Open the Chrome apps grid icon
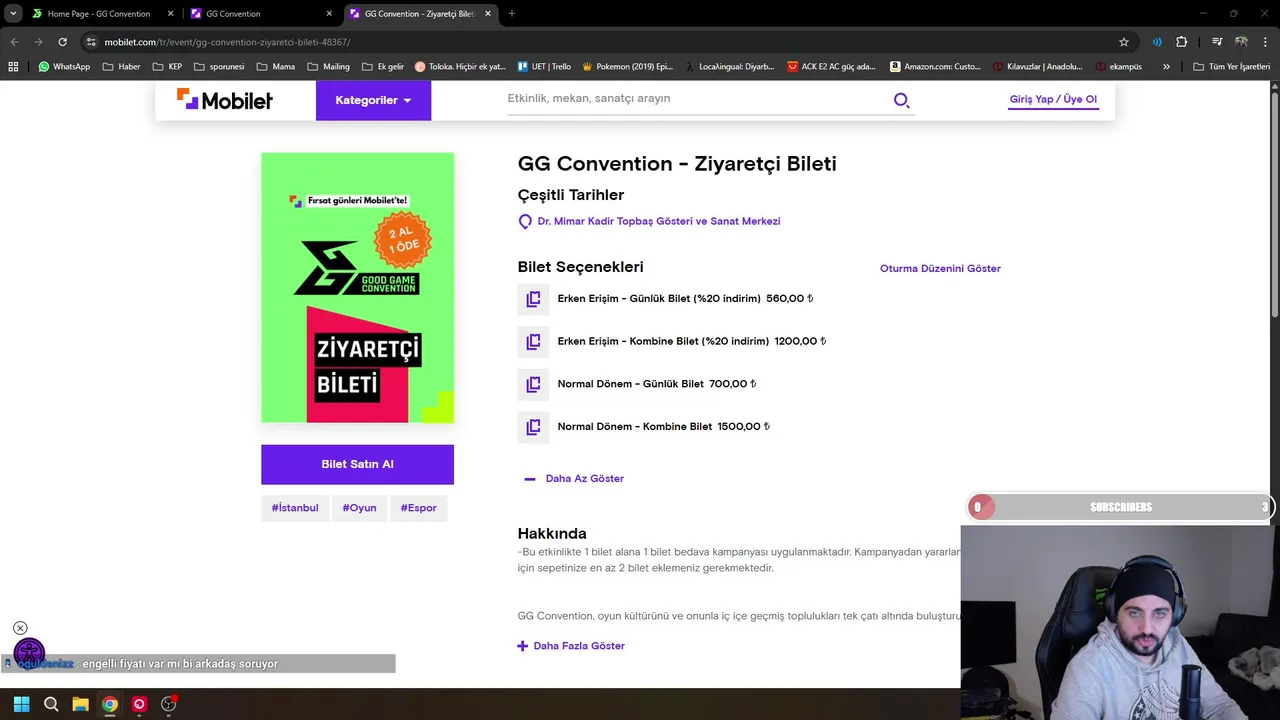Image resolution: width=1280 pixels, height=720 pixels. point(13,67)
